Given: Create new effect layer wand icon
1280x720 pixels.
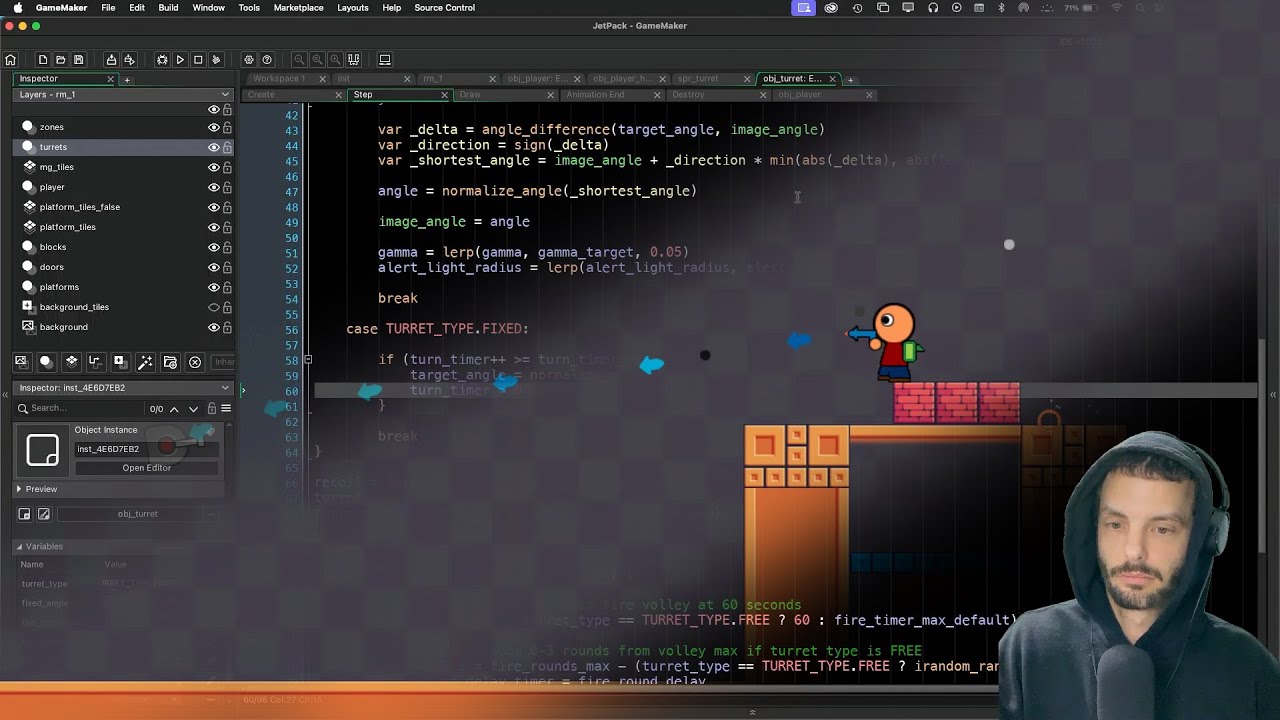Looking at the screenshot, I should [x=145, y=362].
